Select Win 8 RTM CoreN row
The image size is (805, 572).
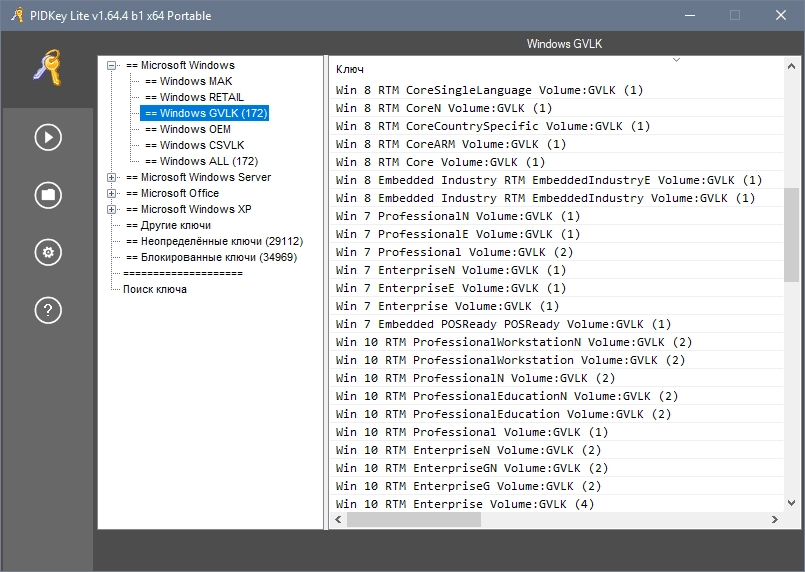click(x=556, y=108)
